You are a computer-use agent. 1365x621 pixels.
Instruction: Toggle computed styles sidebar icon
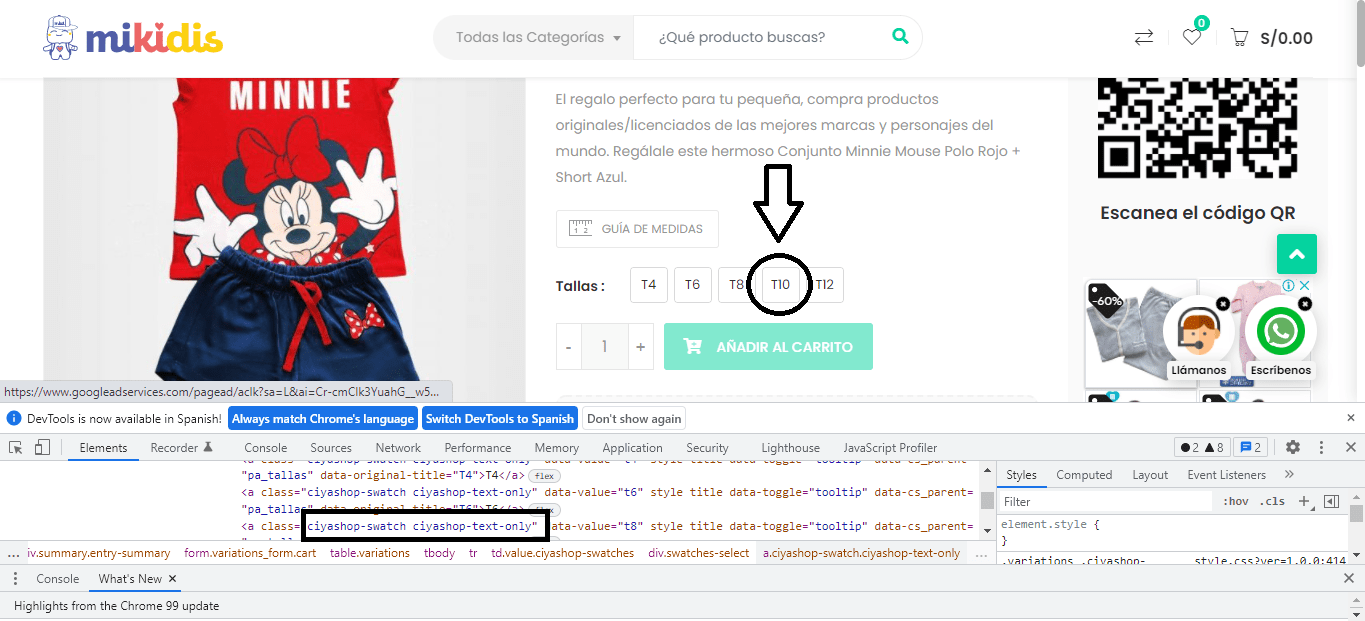point(1331,501)
